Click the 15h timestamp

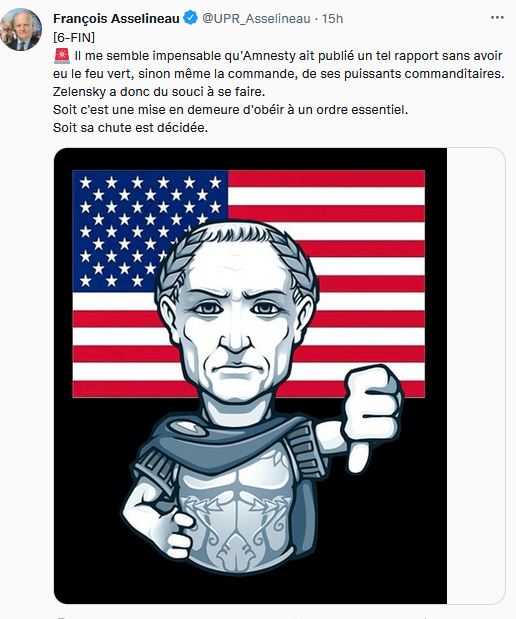332,19
